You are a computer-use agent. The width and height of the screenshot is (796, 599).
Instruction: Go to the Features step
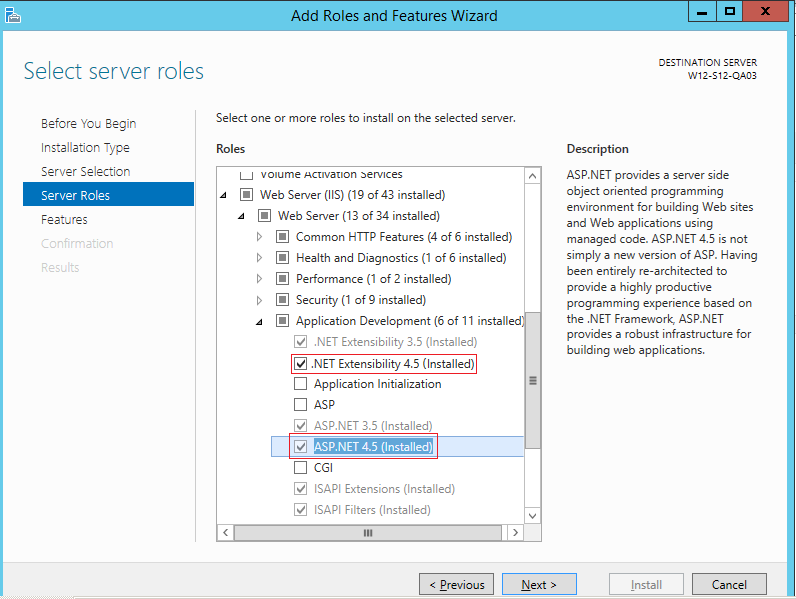(x=64, y=219)
